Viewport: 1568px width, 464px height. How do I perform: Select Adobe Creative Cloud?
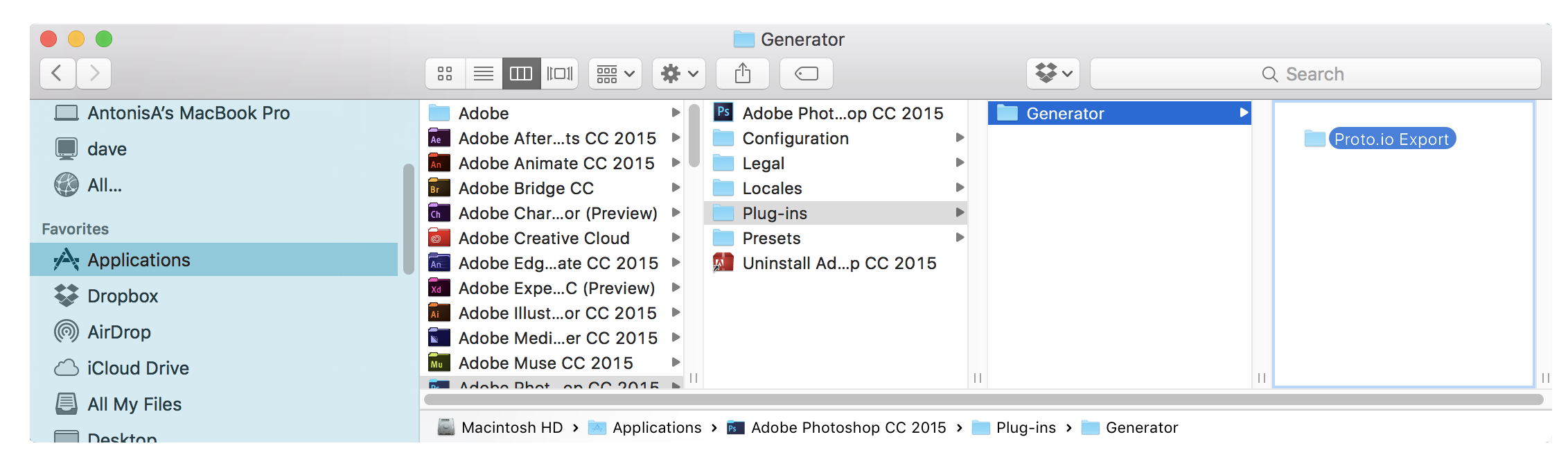(552, 238)
